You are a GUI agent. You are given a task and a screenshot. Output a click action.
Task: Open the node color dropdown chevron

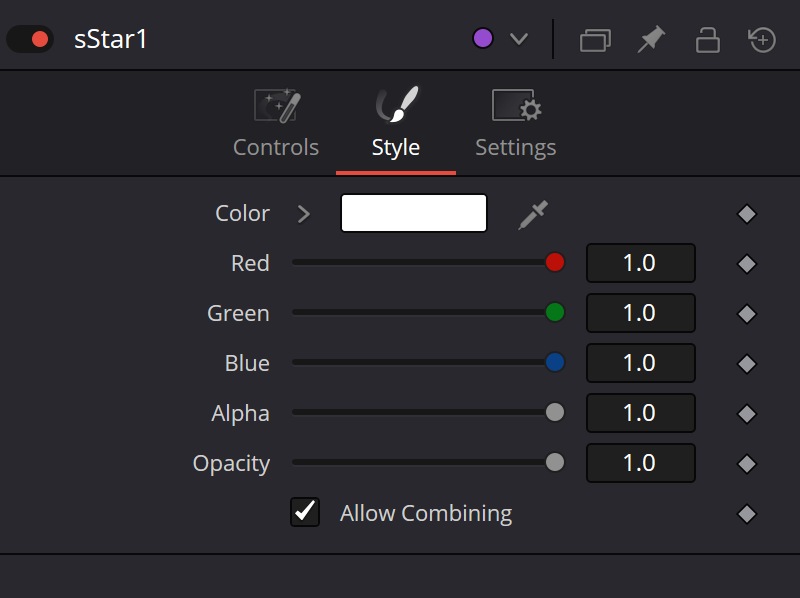click(x=519, y=39)
